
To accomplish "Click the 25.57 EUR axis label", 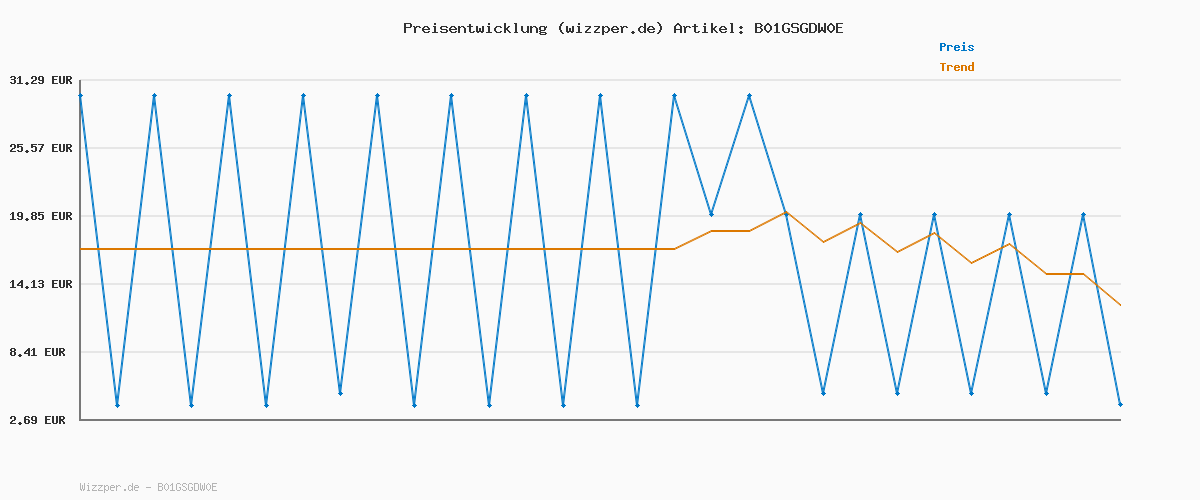I will coord(41,148).
